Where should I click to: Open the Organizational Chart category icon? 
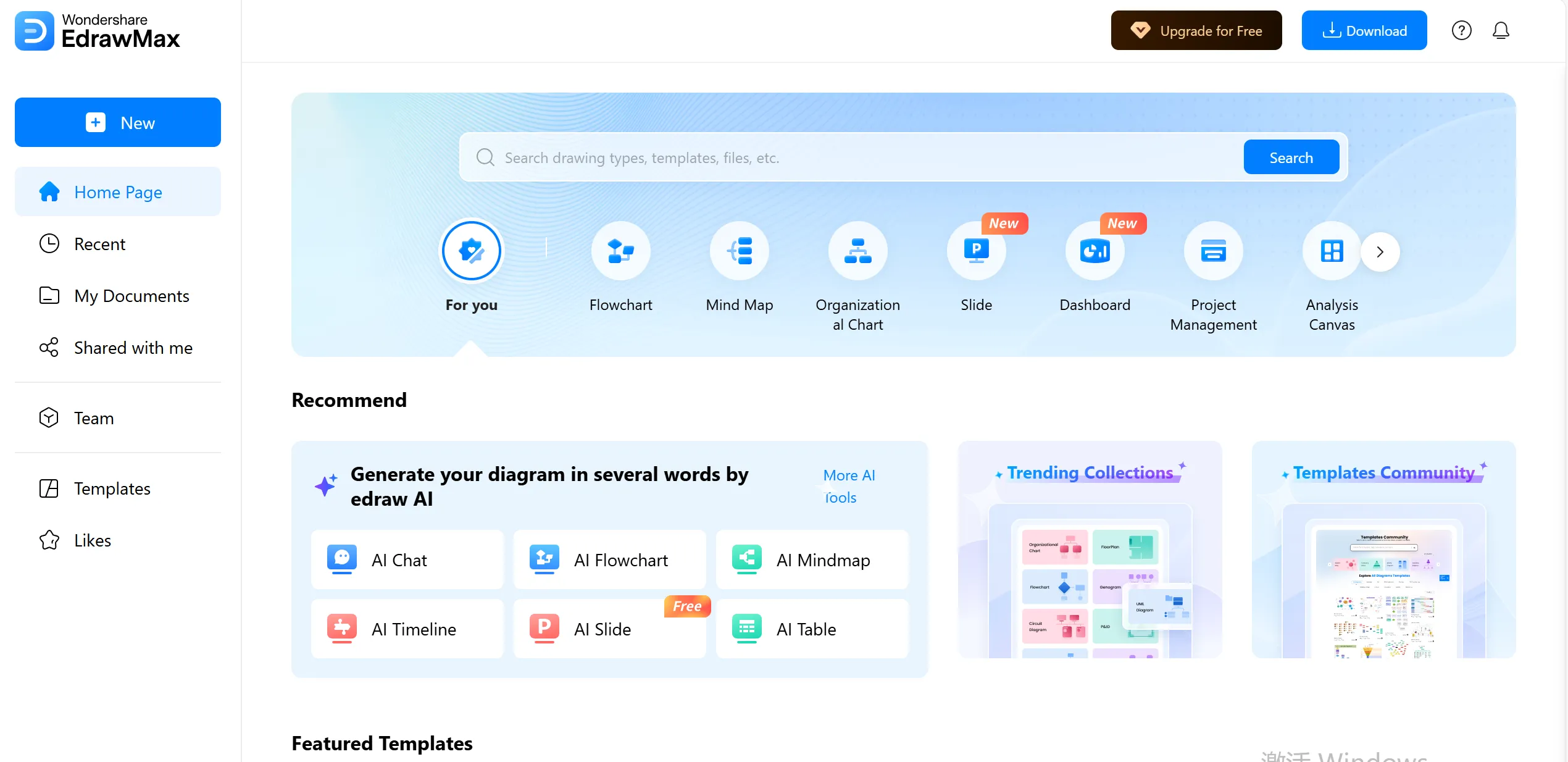857,251
